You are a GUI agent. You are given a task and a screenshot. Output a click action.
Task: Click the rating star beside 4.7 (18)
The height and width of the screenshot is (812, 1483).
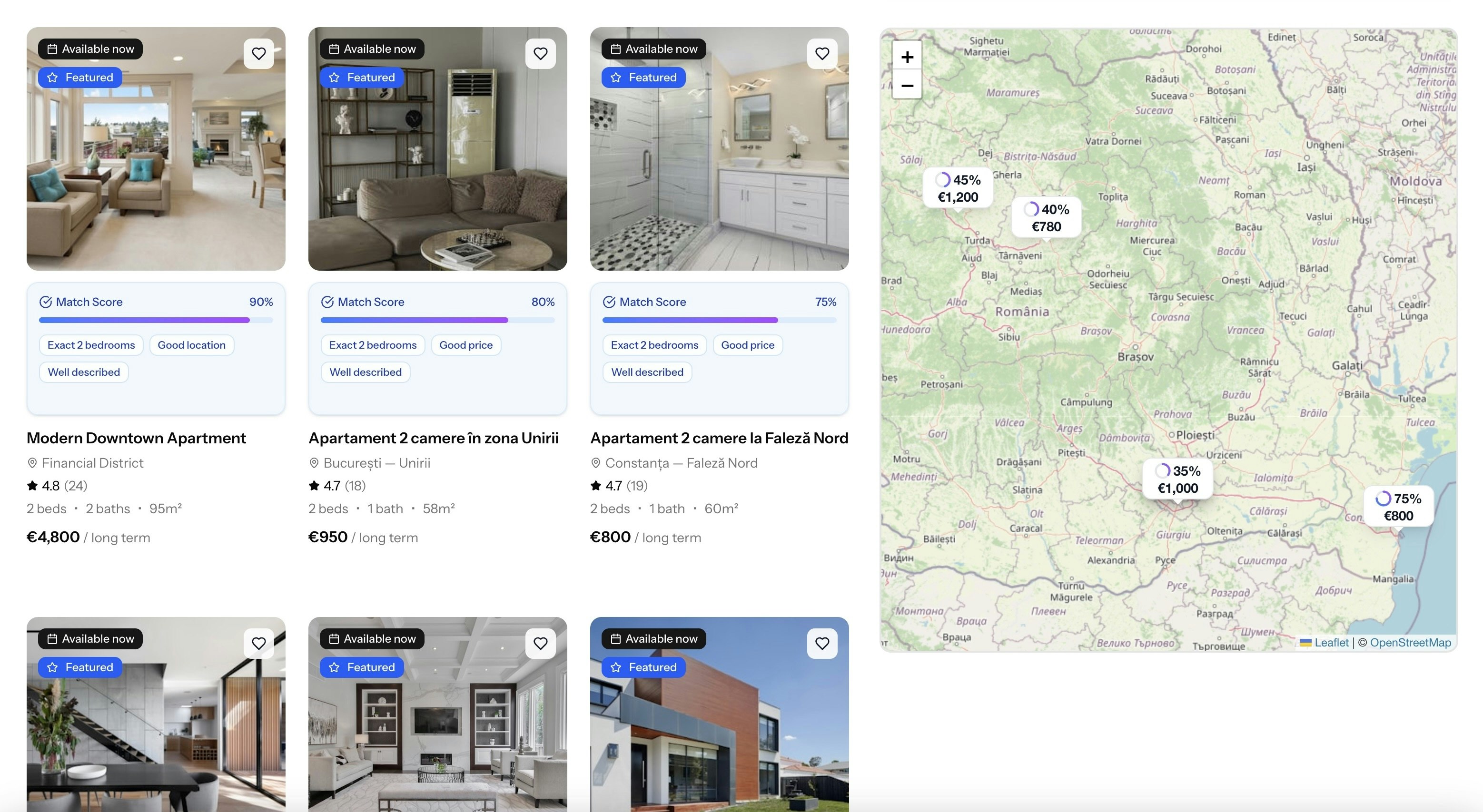click(314, 485)
